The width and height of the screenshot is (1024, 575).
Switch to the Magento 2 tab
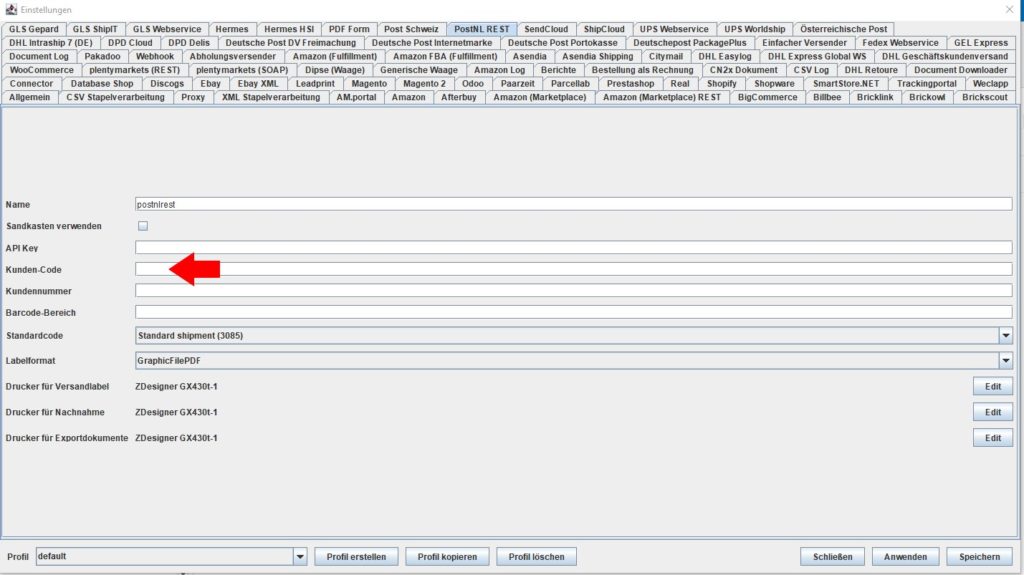tap(424, 84)
